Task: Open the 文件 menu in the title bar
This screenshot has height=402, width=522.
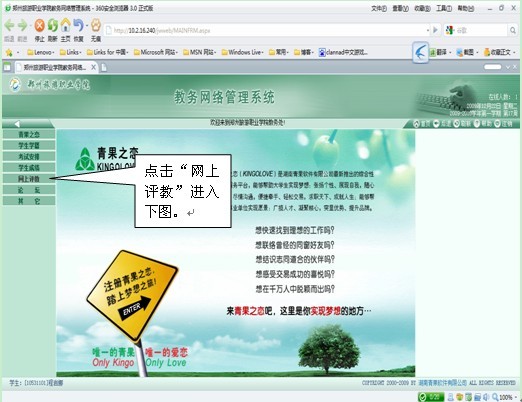Action: coord(379,8)
